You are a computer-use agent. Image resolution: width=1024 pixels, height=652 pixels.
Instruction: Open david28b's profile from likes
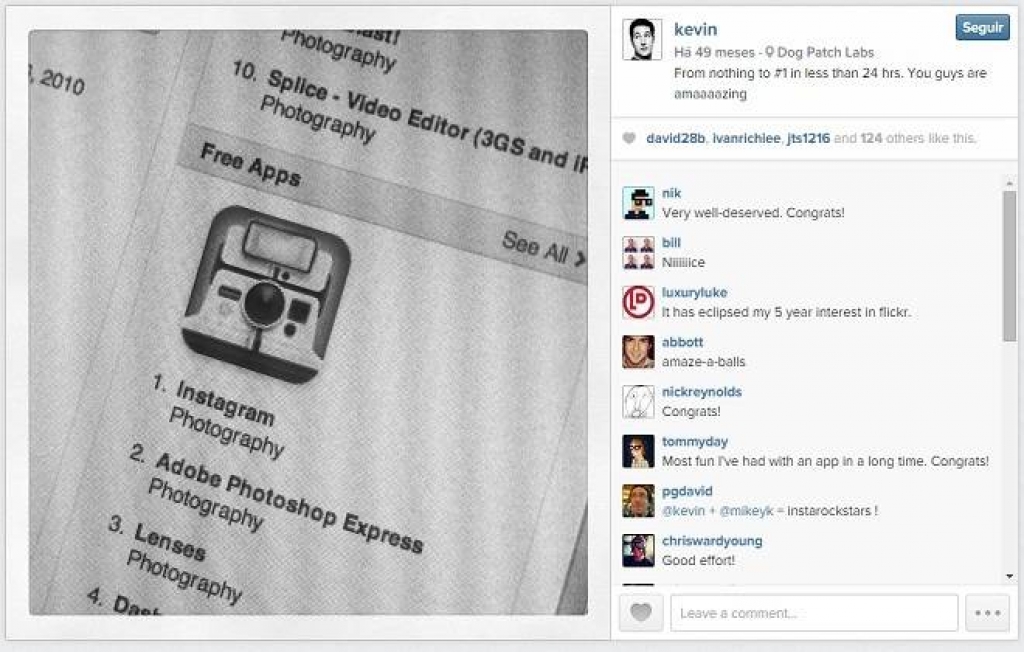click(x=675, y=138)
